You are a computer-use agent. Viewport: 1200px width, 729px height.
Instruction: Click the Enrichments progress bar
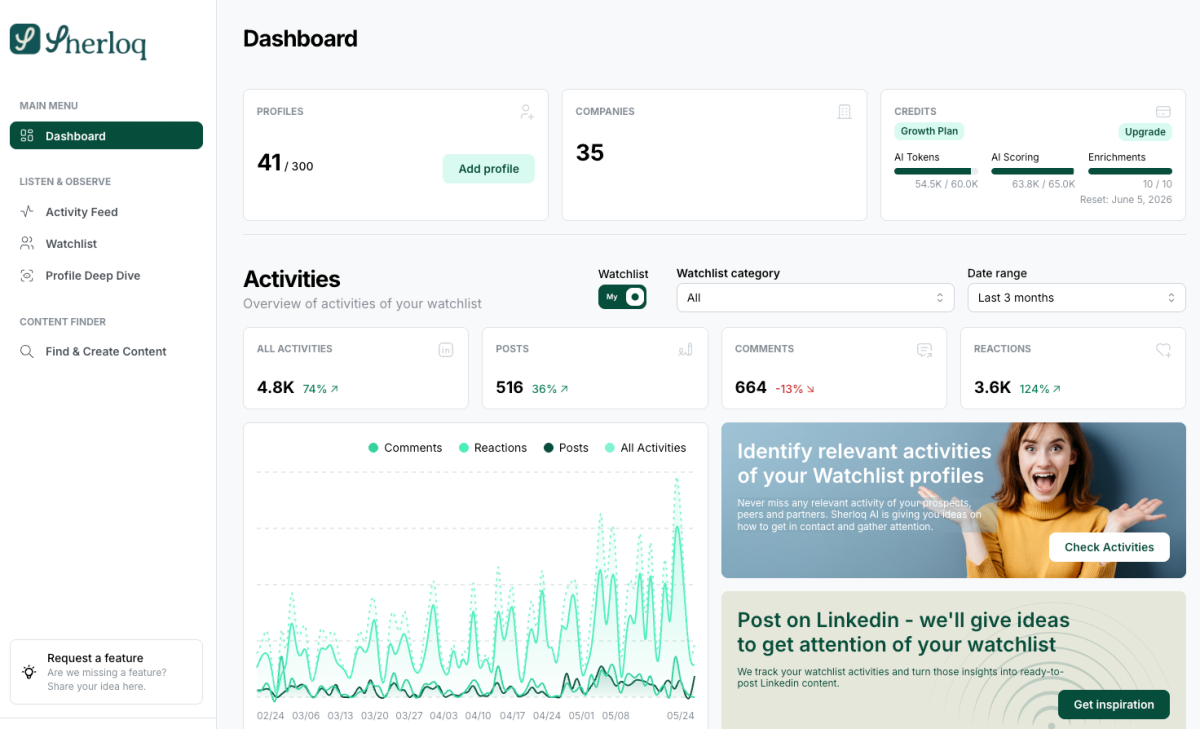pos(1130,171)
